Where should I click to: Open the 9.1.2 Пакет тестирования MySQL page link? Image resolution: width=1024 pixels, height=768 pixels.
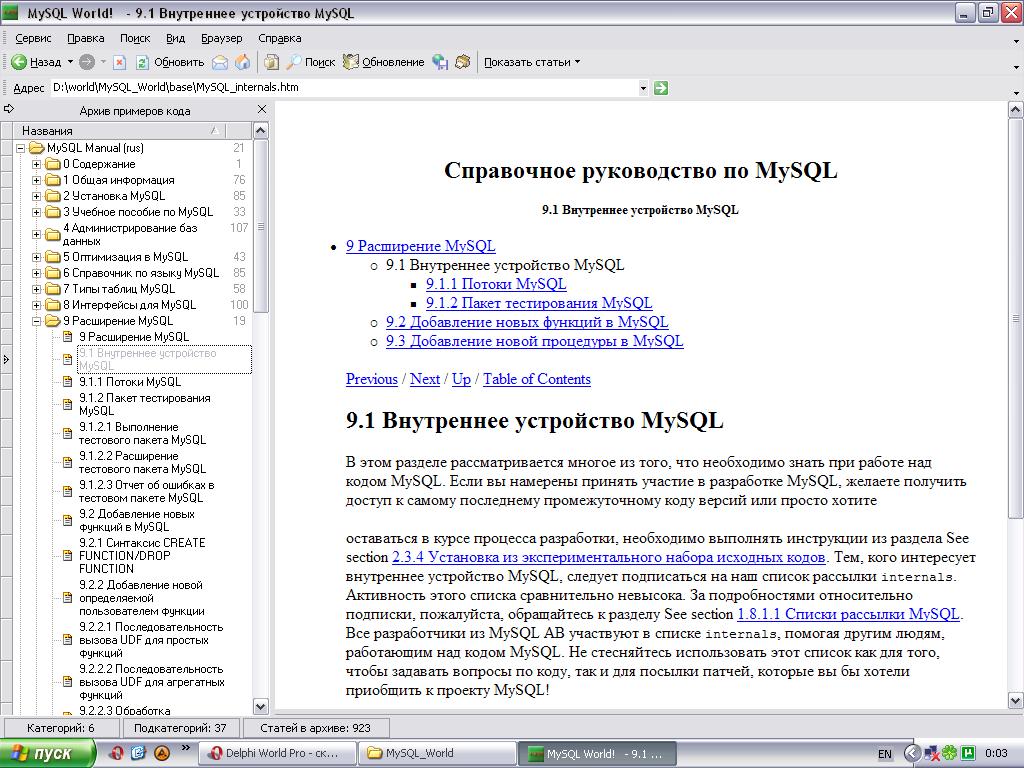[x=539, y=303]
